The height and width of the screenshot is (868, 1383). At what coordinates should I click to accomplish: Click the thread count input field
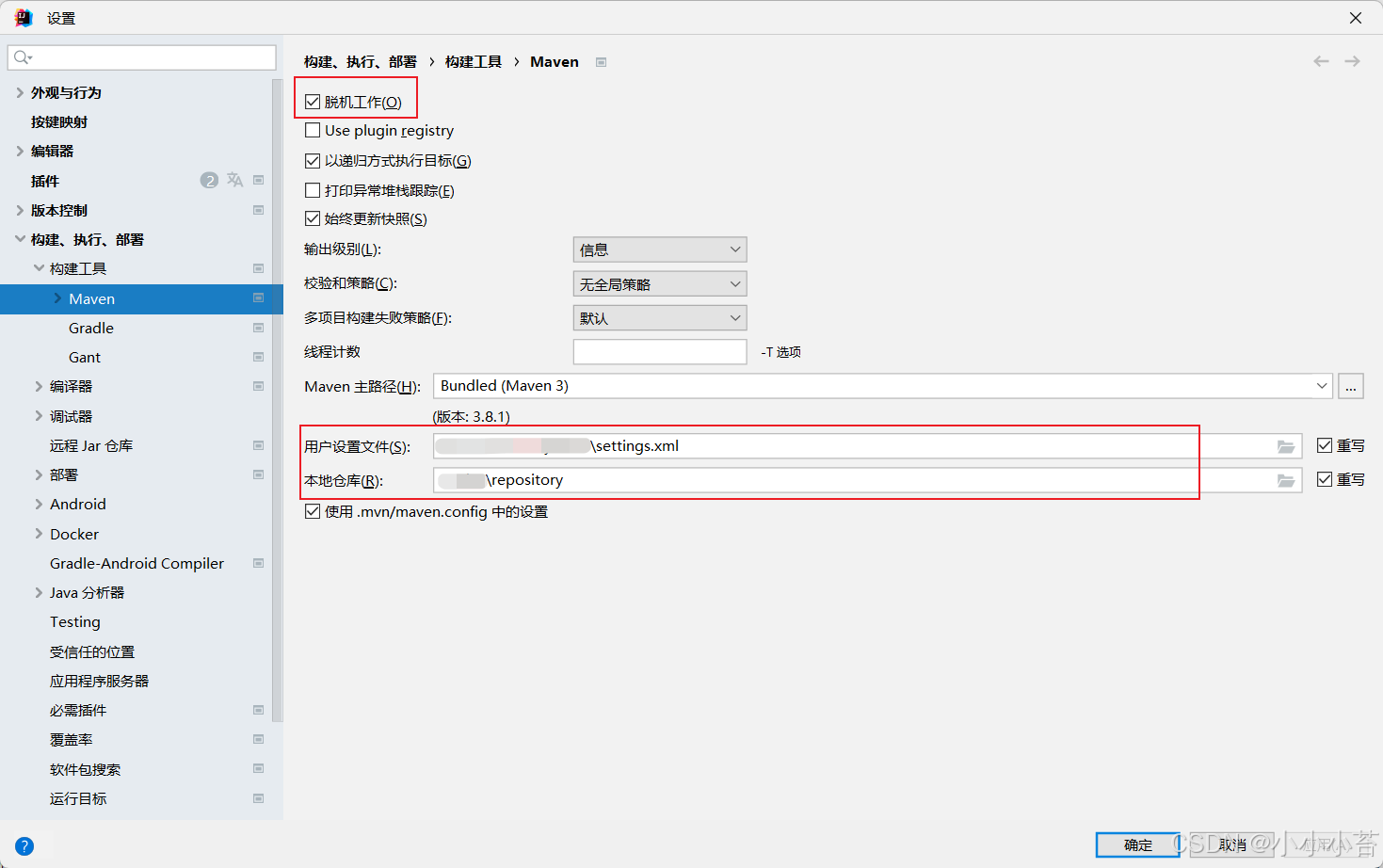(660, 352)
